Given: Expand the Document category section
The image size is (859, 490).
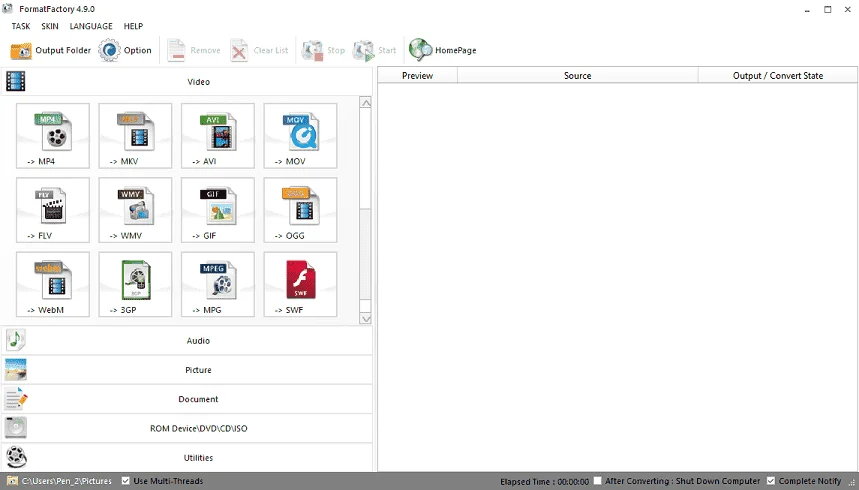Looking at the screenshot, I should pos(187,399).
